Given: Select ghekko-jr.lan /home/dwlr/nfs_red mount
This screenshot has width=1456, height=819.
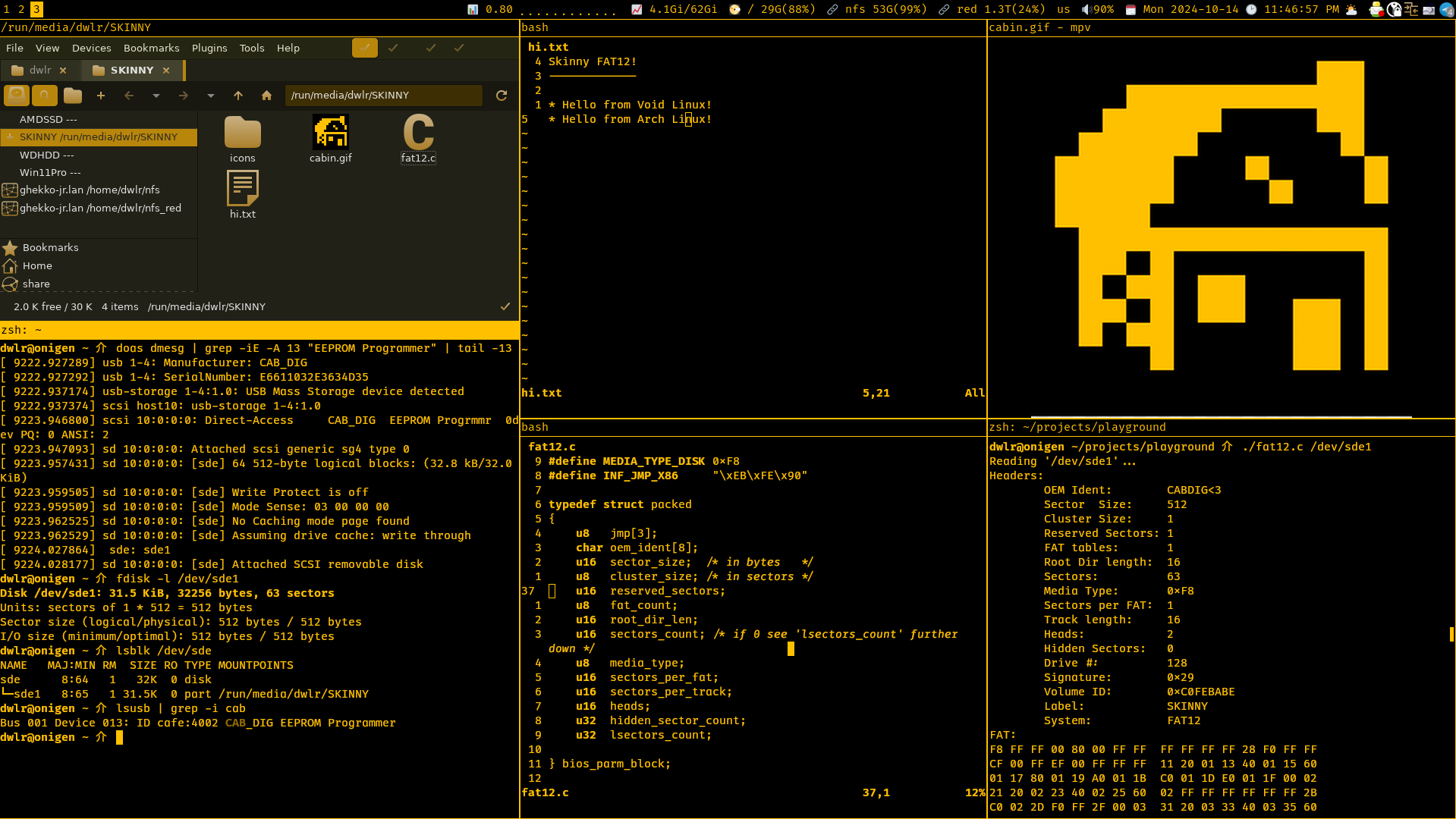Looking at the screenshot, I should [x=99, y=209].
